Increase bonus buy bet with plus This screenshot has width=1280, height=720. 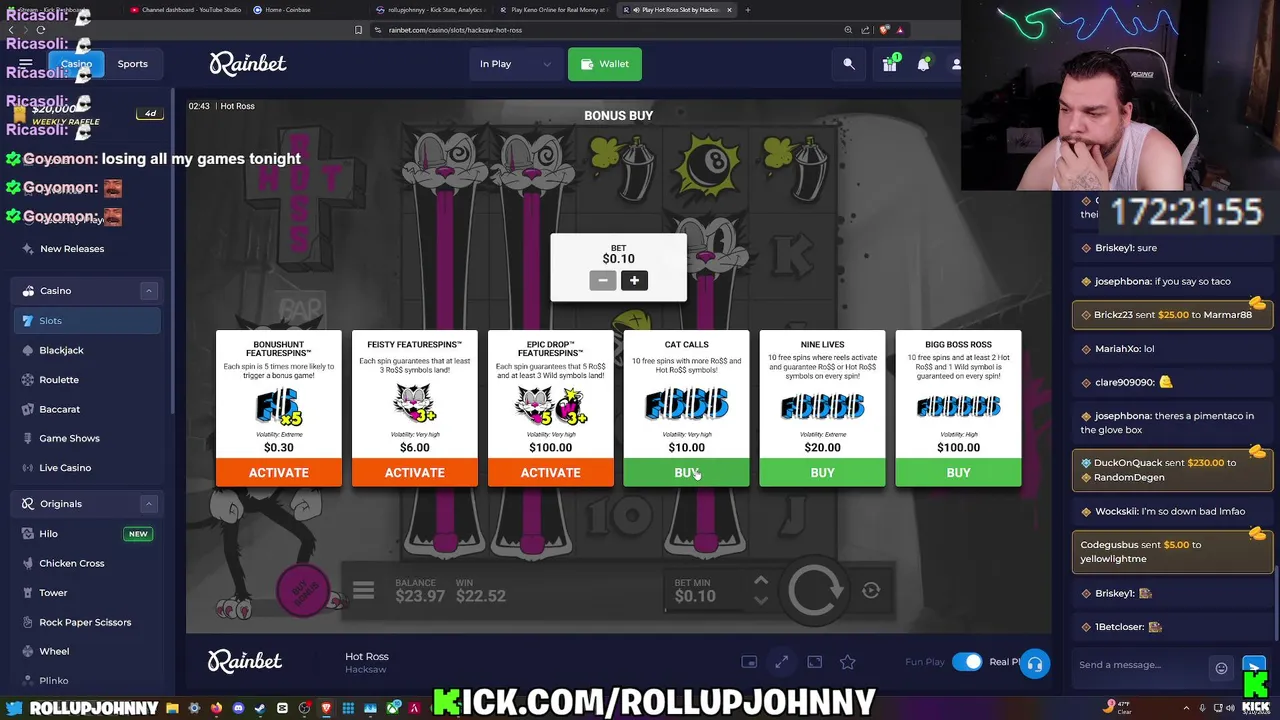[634, 281]
